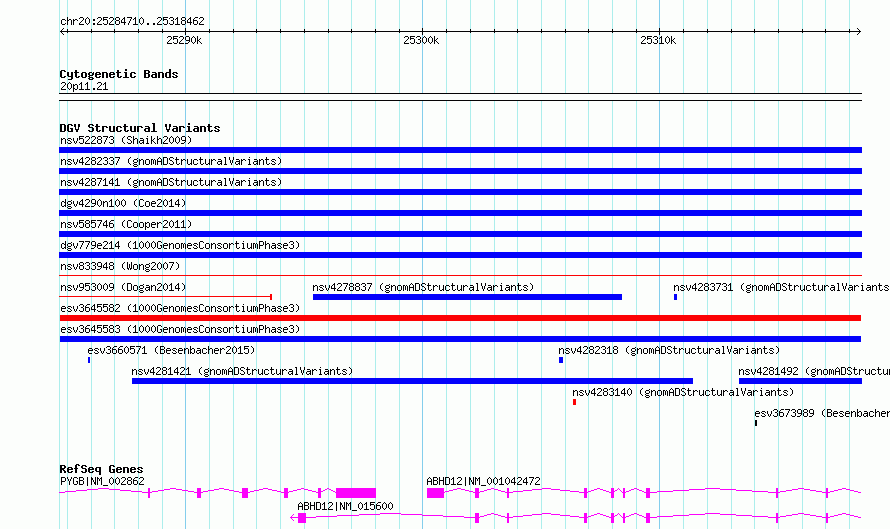This screenshot has width=890, height=529.
Task: Select nsv4281421 gnomAD variant label
Action: [x=242, y=371]
